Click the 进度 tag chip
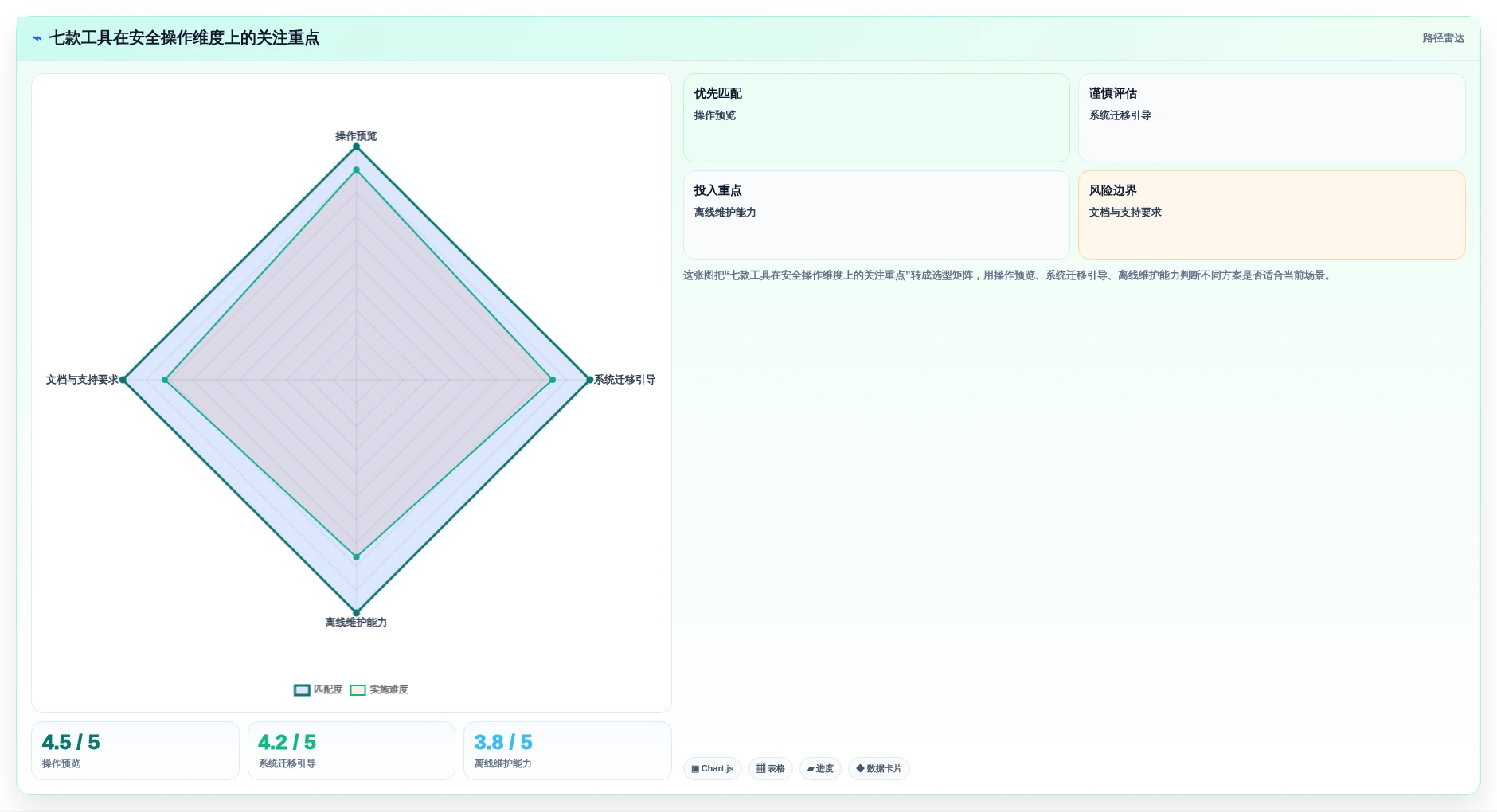1497x812 pixels. (x=820, y=769)
